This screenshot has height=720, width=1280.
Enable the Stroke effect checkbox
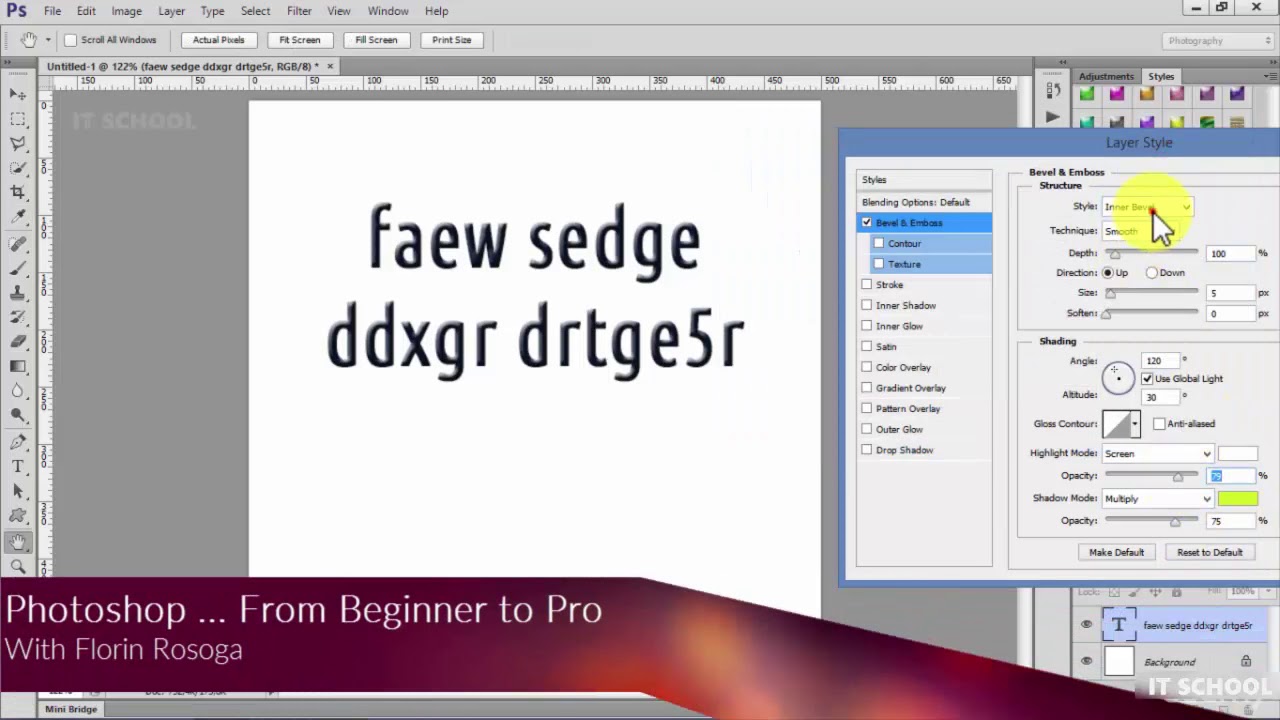point(867,285)
